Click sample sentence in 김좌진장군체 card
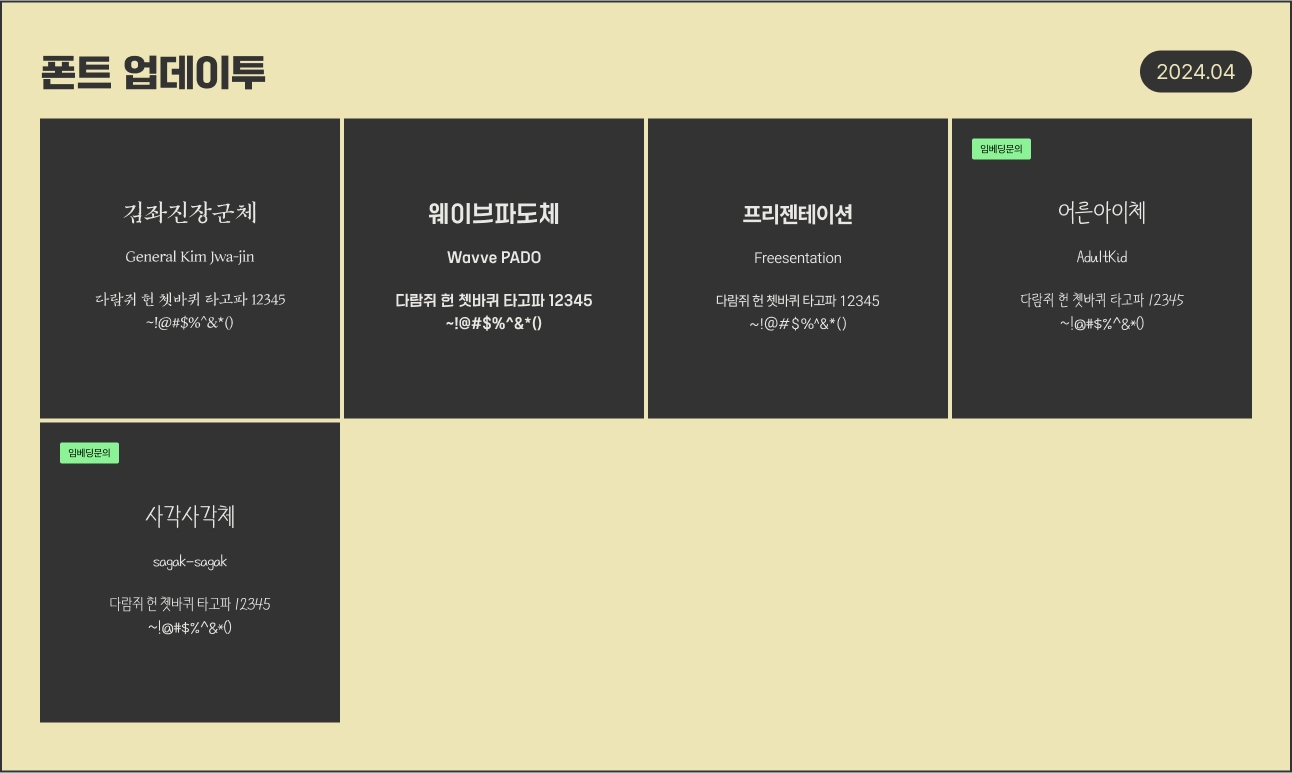The height and width of the screenshot is (773, 1292). click(x=190, y=300)
